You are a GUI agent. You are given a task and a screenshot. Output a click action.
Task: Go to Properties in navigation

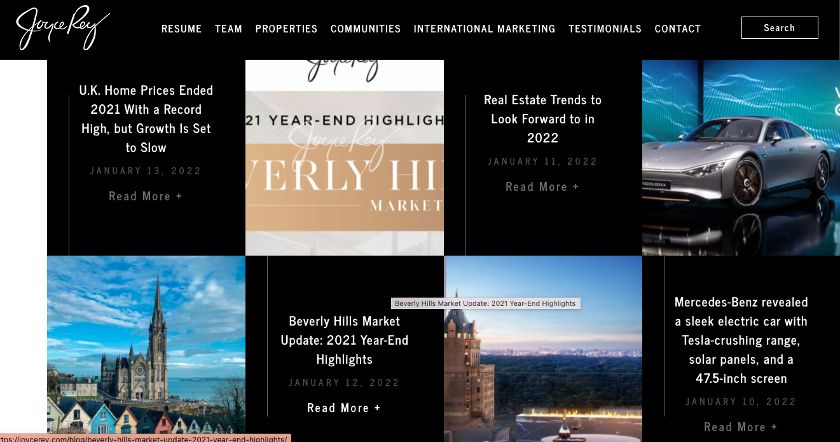coord(286,29)
